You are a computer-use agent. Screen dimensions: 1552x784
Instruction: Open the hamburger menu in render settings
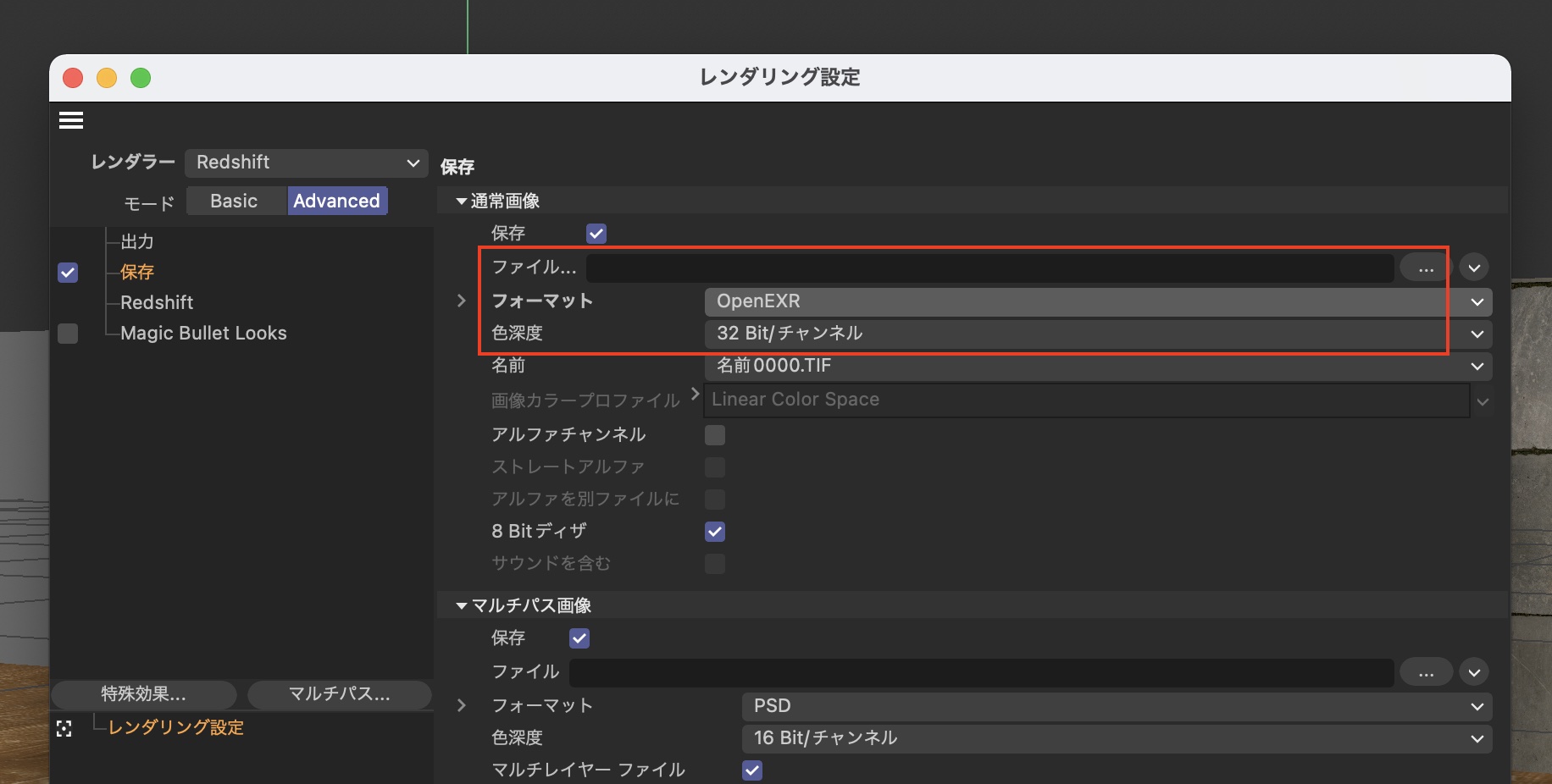(x=71, y=120)
